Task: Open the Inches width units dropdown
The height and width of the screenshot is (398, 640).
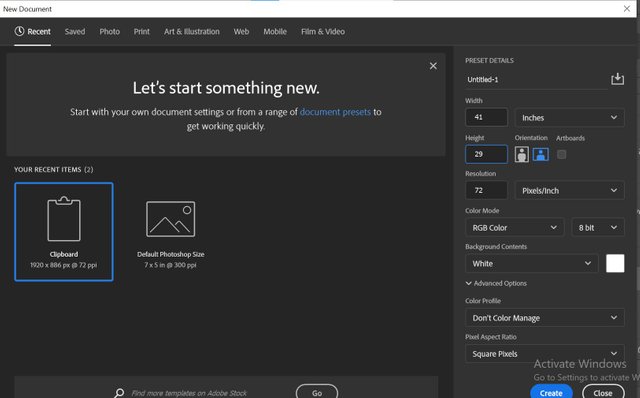Action: [x=569, y=118]
